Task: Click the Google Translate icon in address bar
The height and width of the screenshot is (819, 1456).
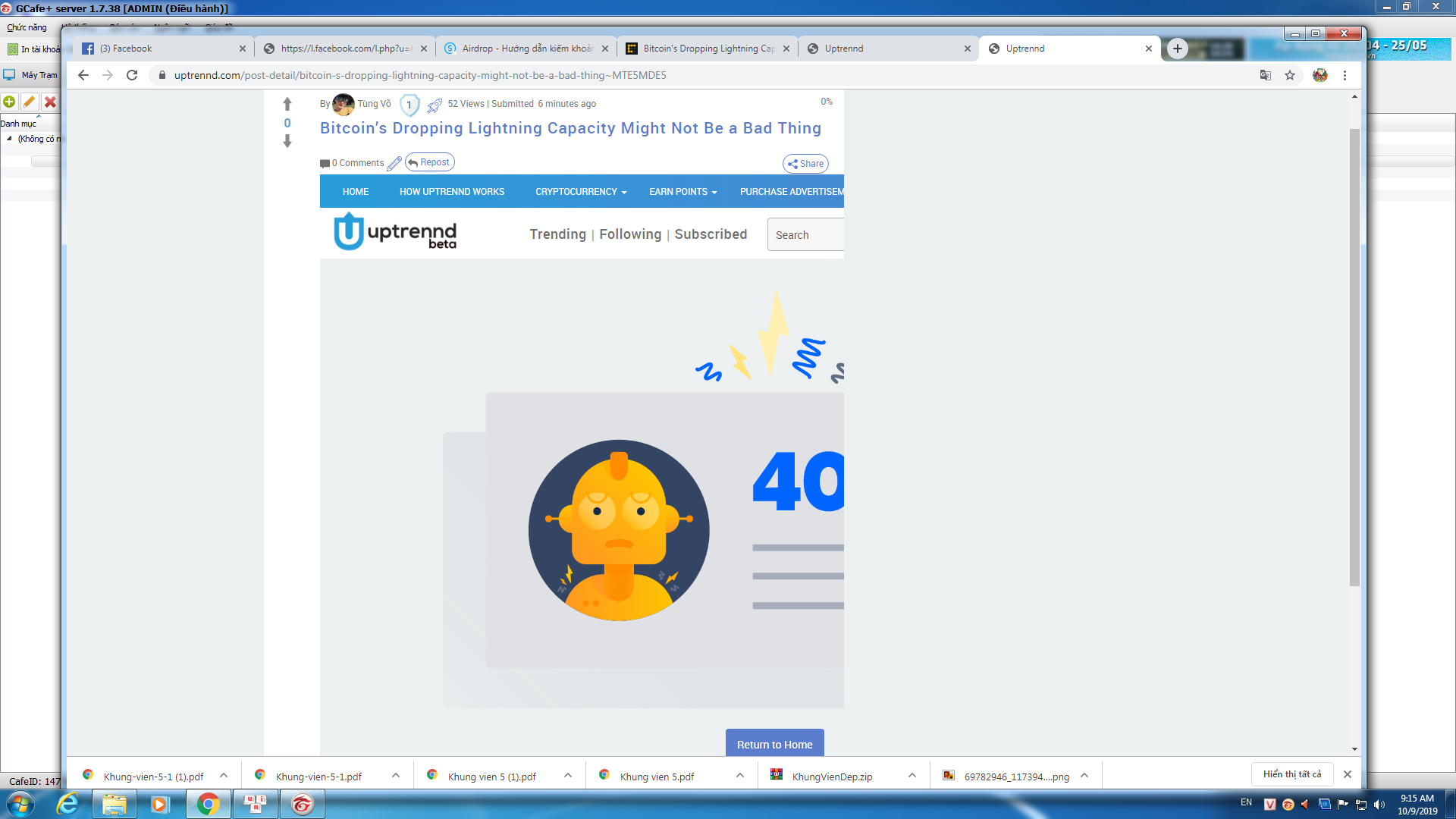Action: click(x=1265, y=75)
